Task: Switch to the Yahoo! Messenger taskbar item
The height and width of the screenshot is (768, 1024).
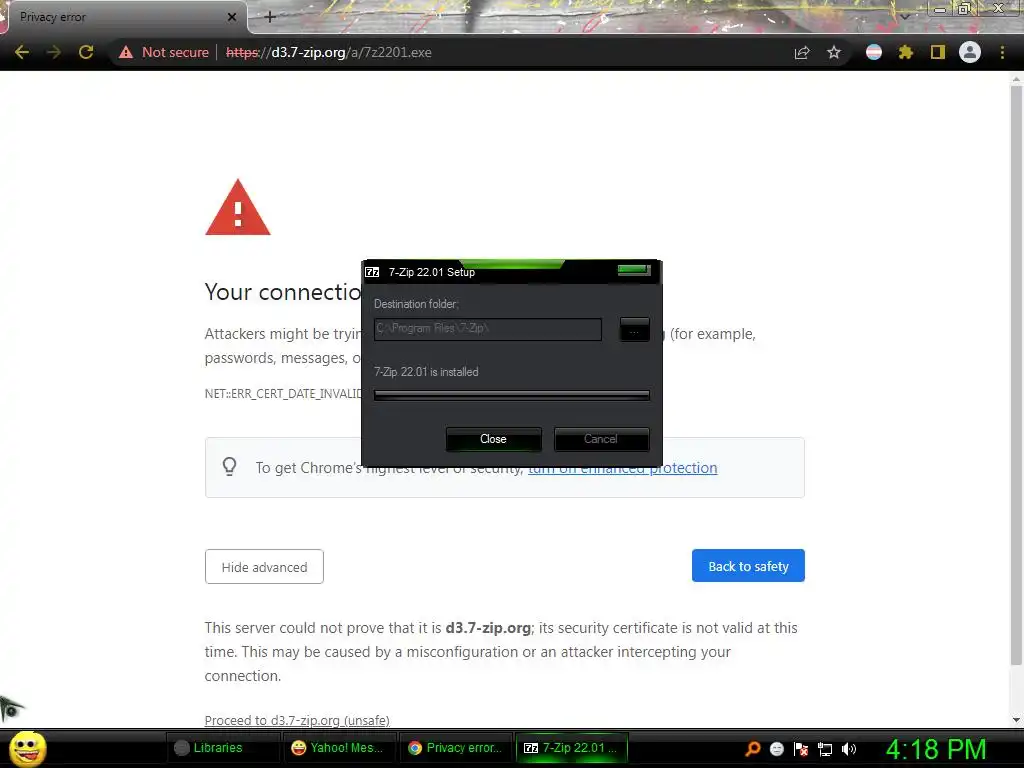Action: 339,748
